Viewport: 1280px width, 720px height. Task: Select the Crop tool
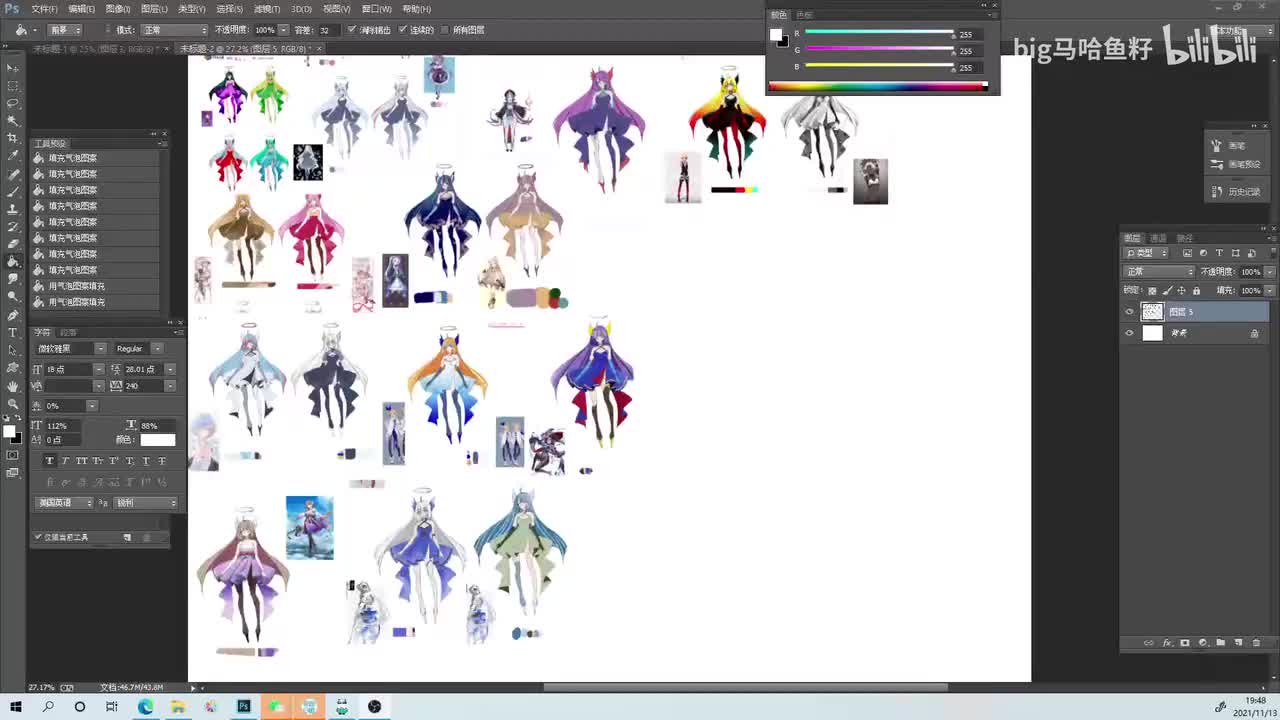(x=13, y=138)
